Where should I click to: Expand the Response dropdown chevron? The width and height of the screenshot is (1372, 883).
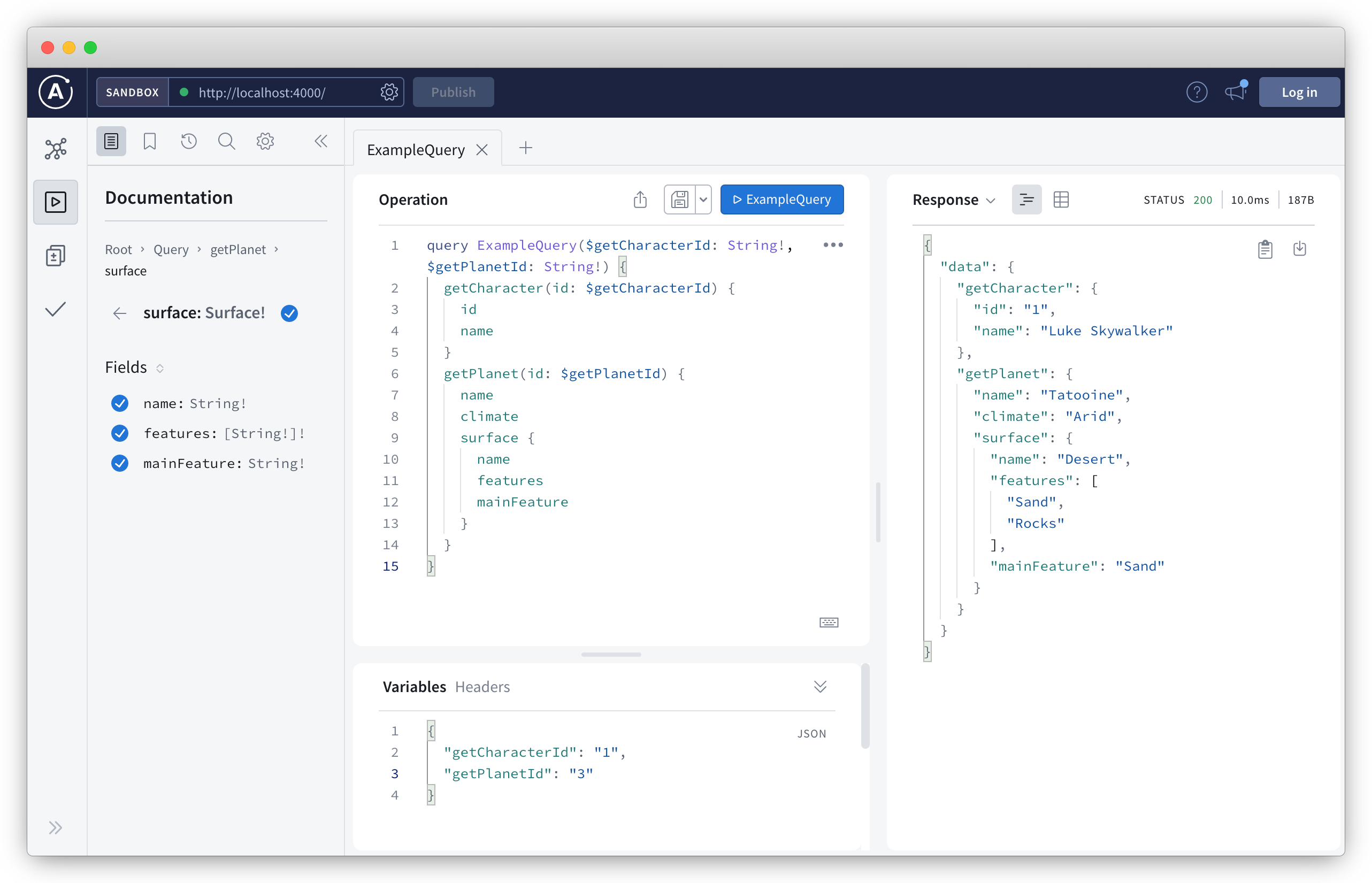[x=990, y=201]
